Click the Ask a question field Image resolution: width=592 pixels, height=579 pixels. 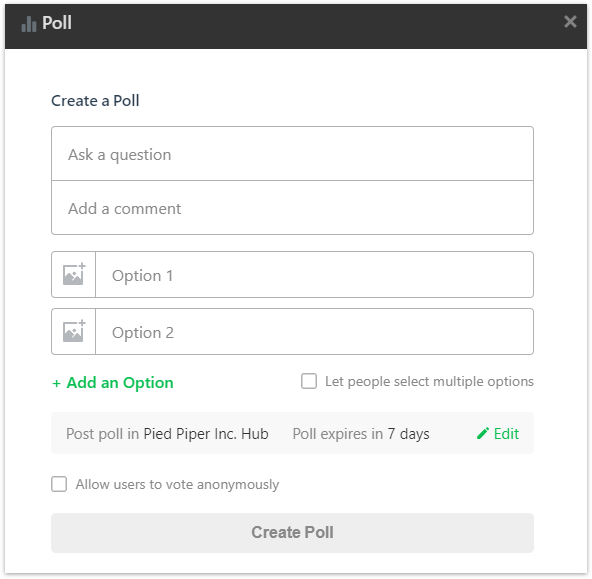pos(292,154)
